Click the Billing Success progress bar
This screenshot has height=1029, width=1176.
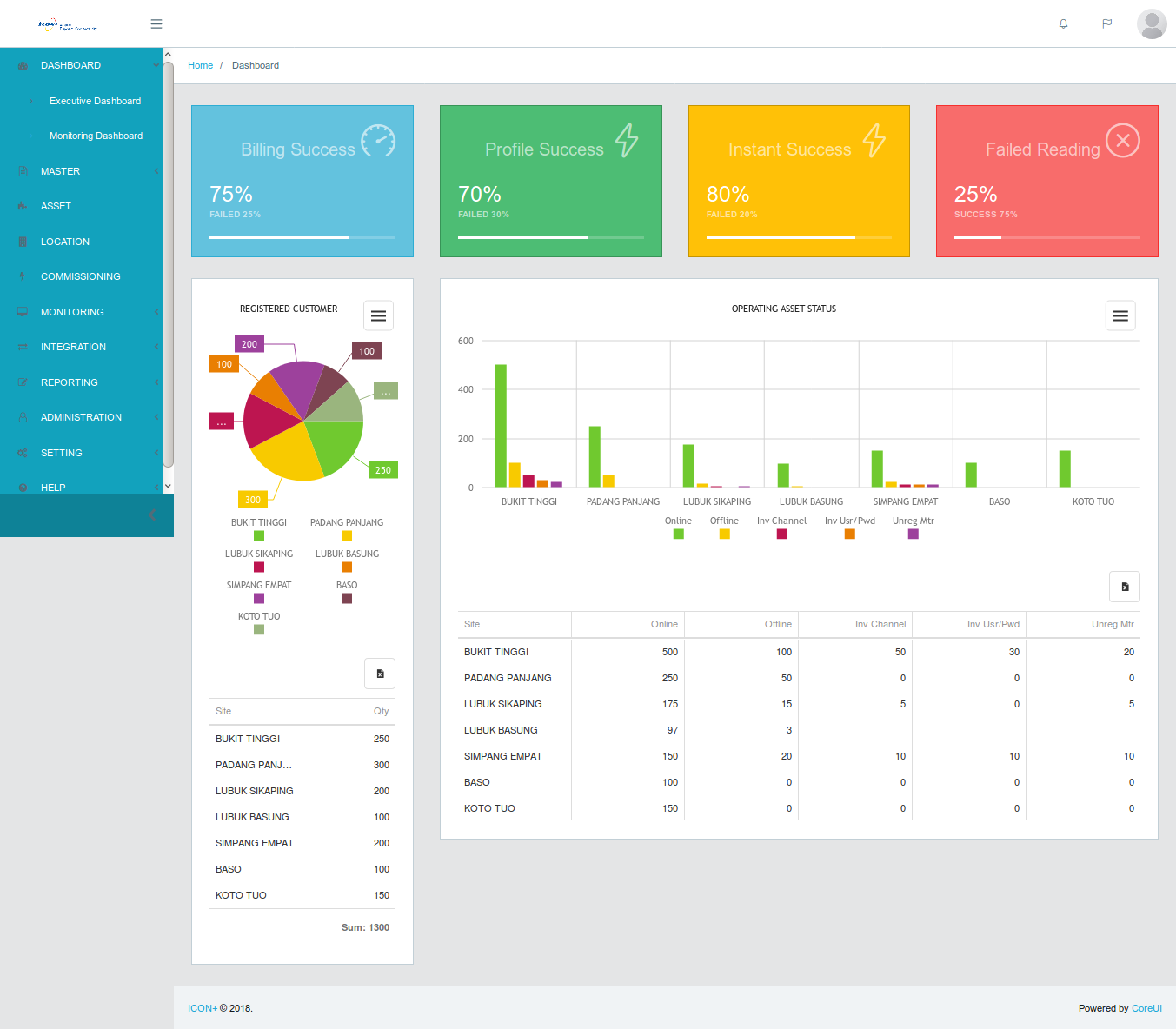pos(302,237)
